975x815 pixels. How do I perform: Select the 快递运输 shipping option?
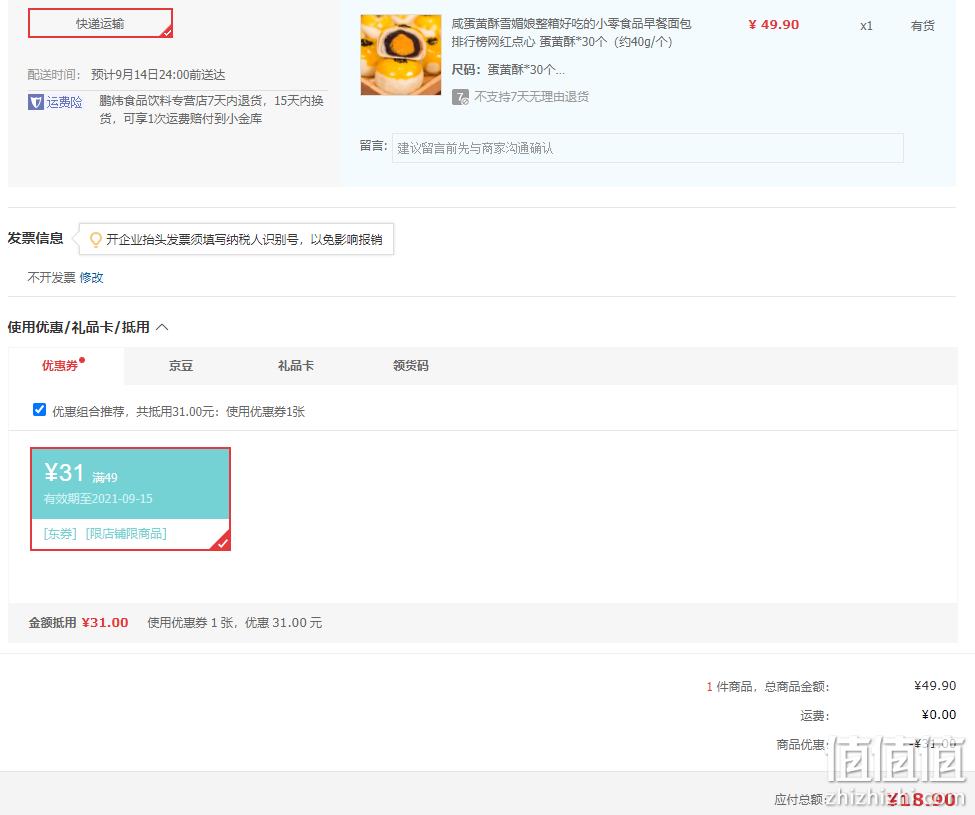click(x=100, y=24)
